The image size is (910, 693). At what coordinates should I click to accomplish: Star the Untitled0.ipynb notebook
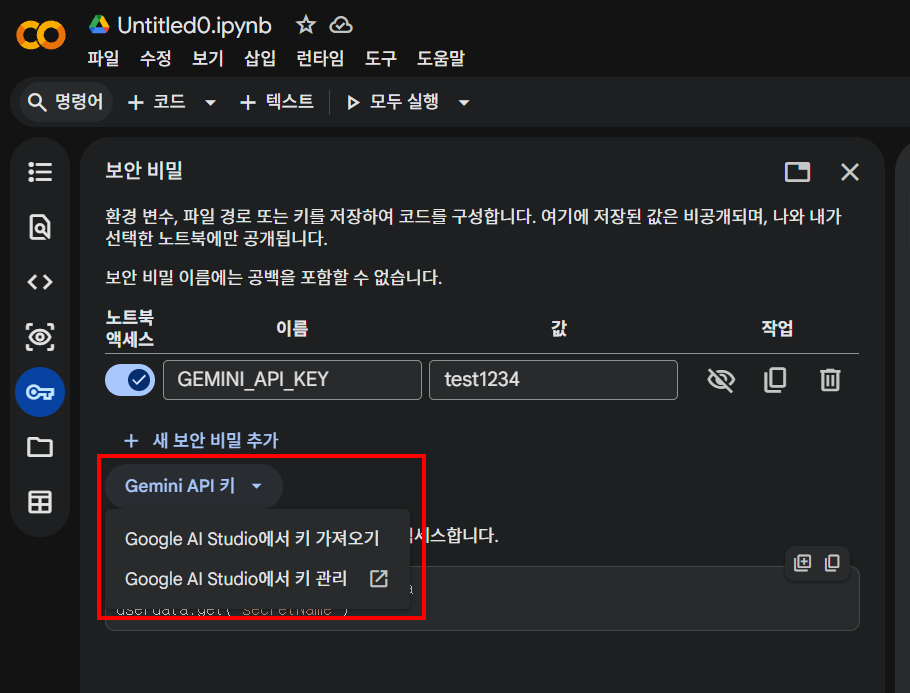306,25
